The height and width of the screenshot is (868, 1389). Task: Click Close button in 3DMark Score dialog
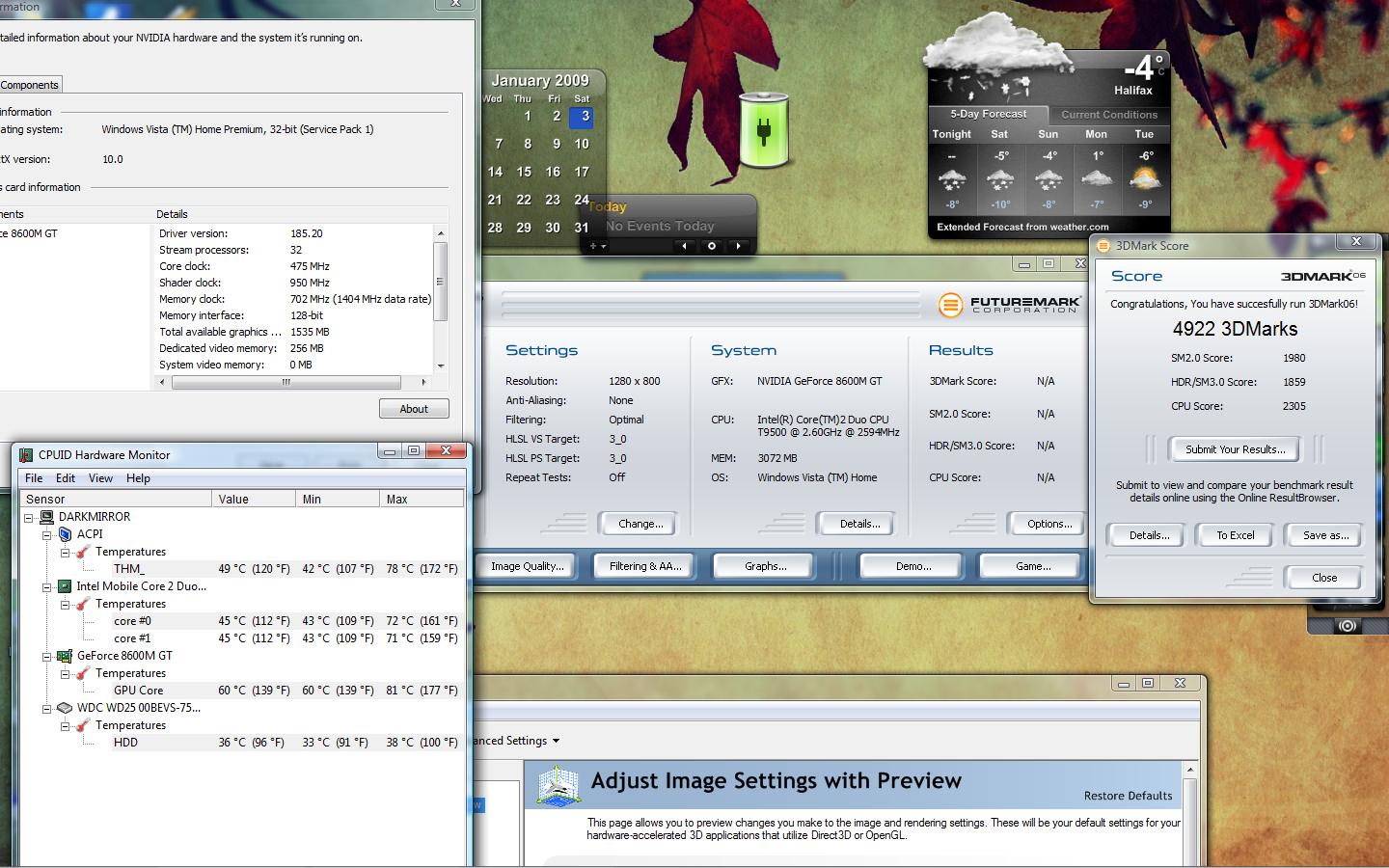[1323, 578]
